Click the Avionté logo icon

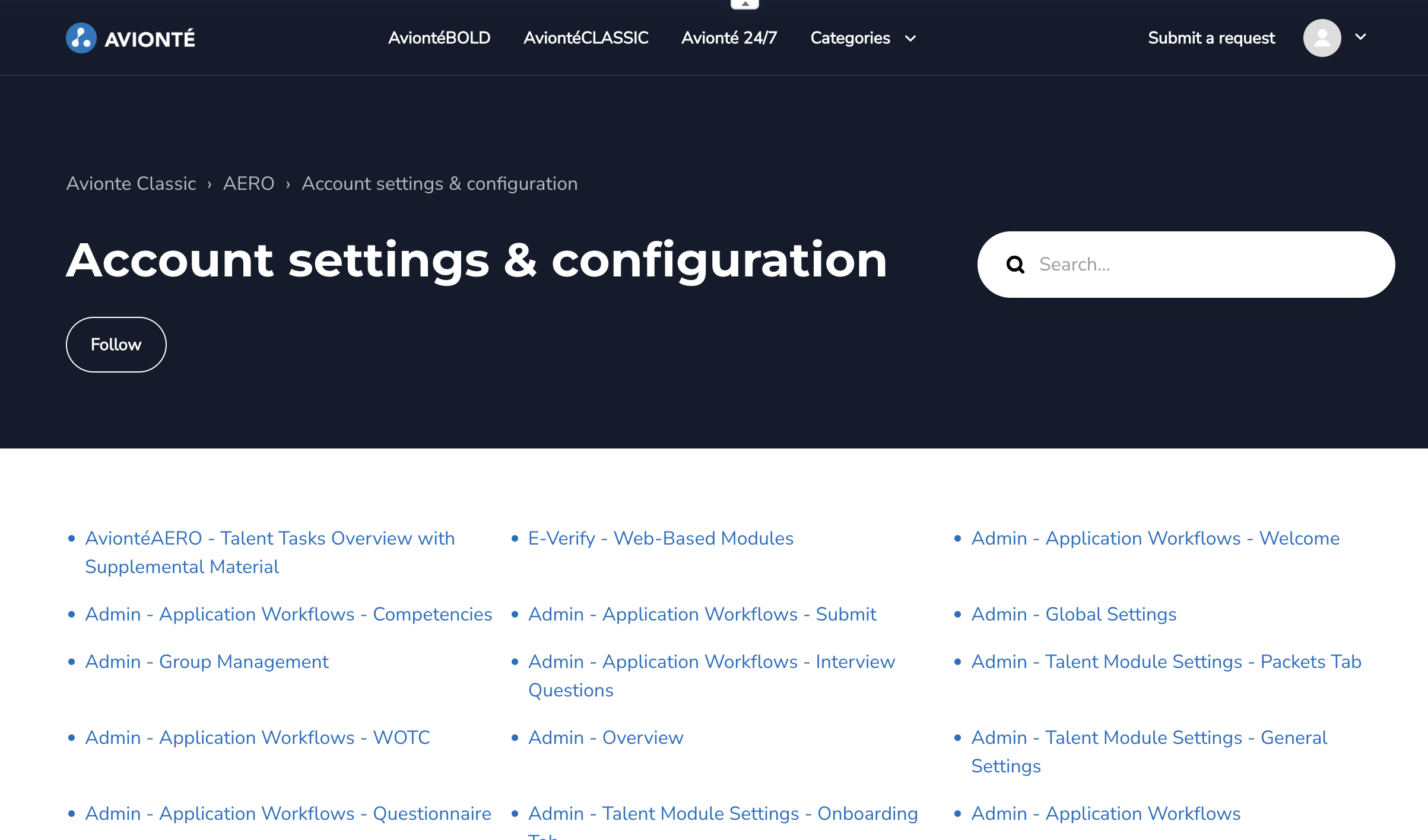81,38
